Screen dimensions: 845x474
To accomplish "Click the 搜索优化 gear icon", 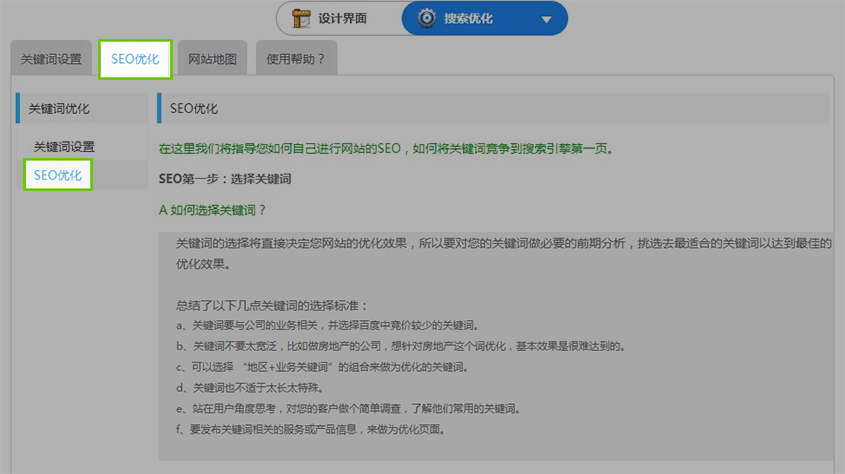I will 427,18.
